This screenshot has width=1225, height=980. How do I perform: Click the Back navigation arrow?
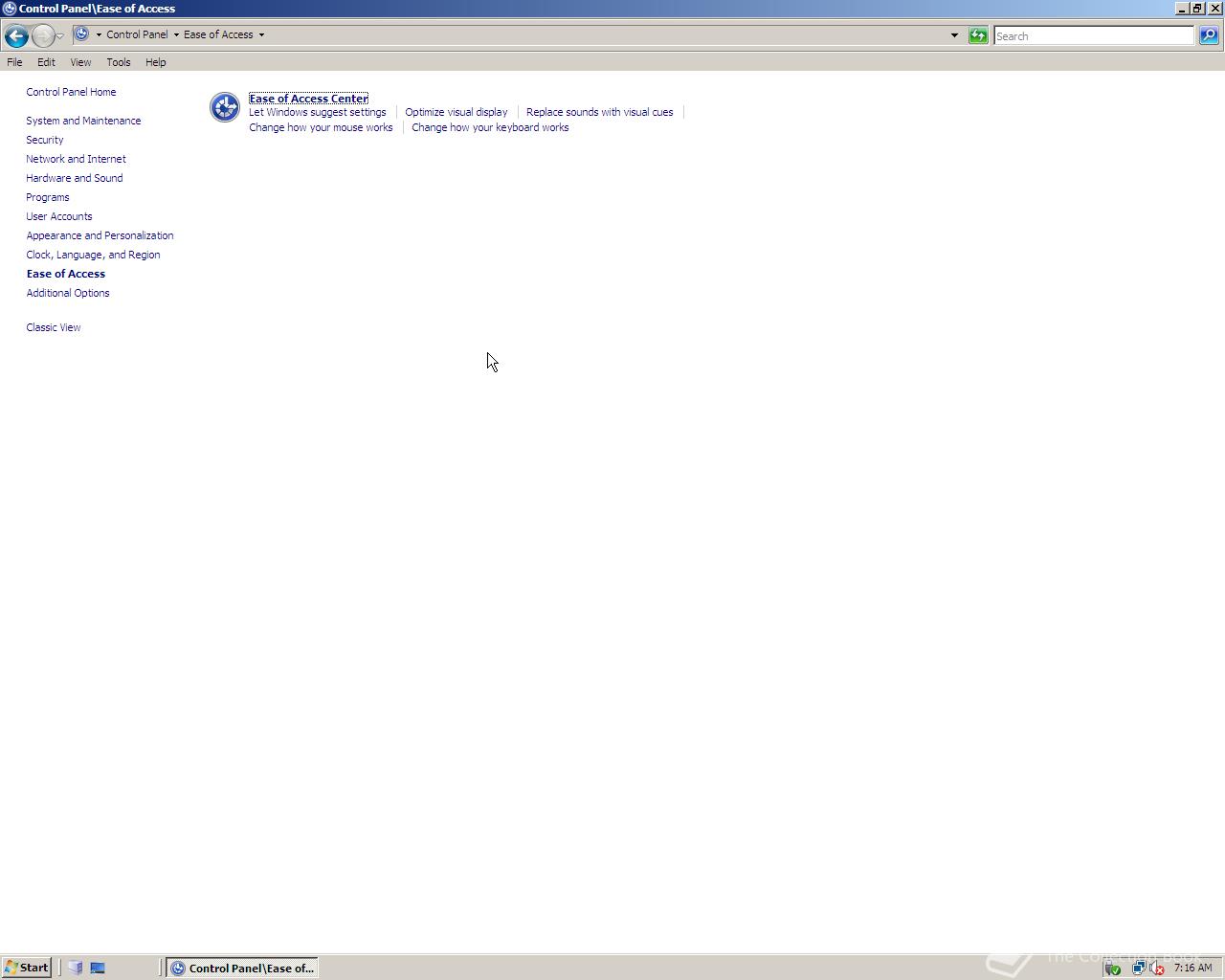coord(16,36)
